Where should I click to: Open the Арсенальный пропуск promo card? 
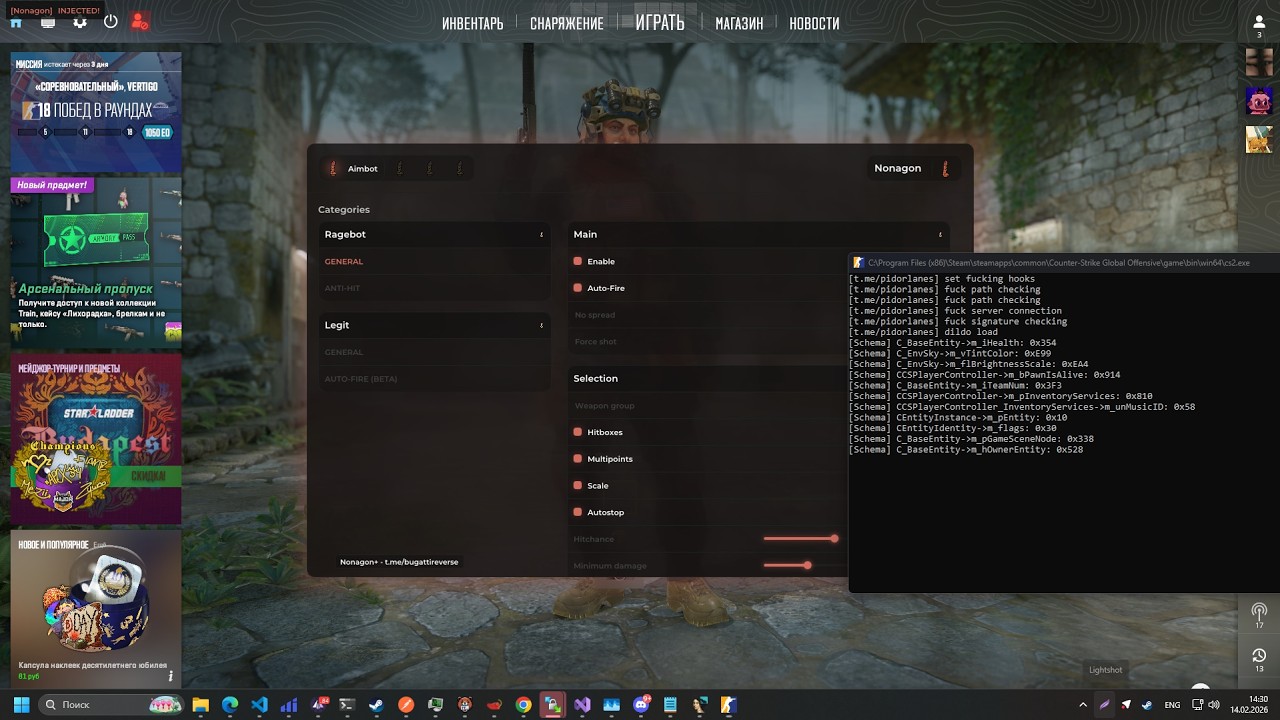96,263
